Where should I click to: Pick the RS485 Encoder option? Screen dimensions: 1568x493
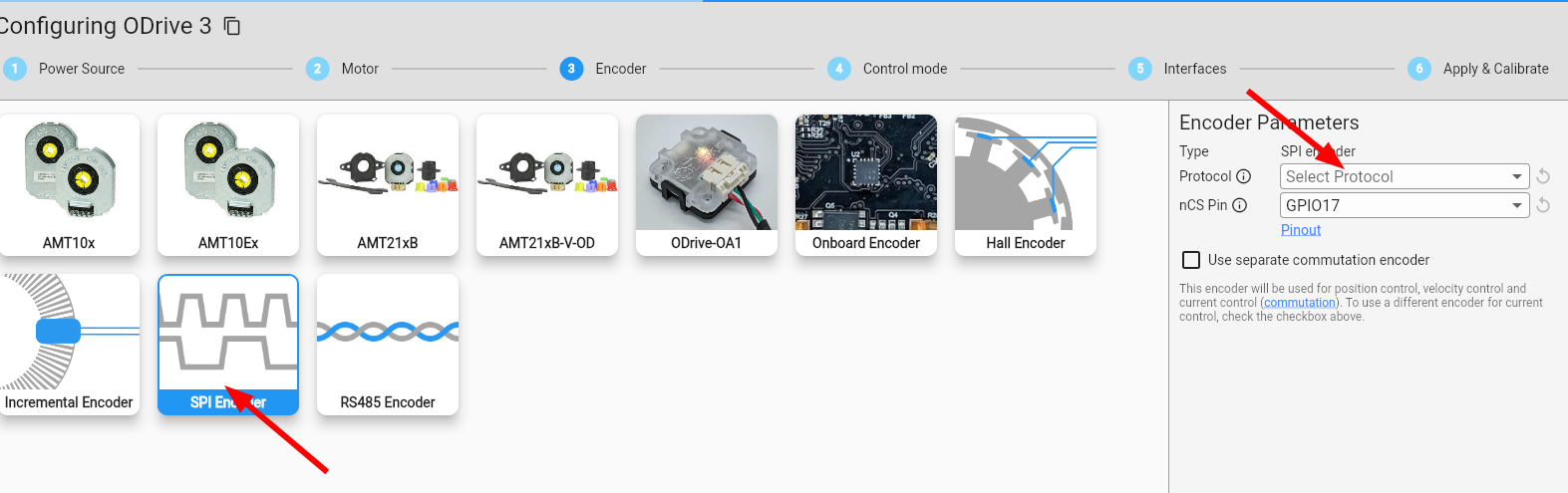(x=388, y=344)
